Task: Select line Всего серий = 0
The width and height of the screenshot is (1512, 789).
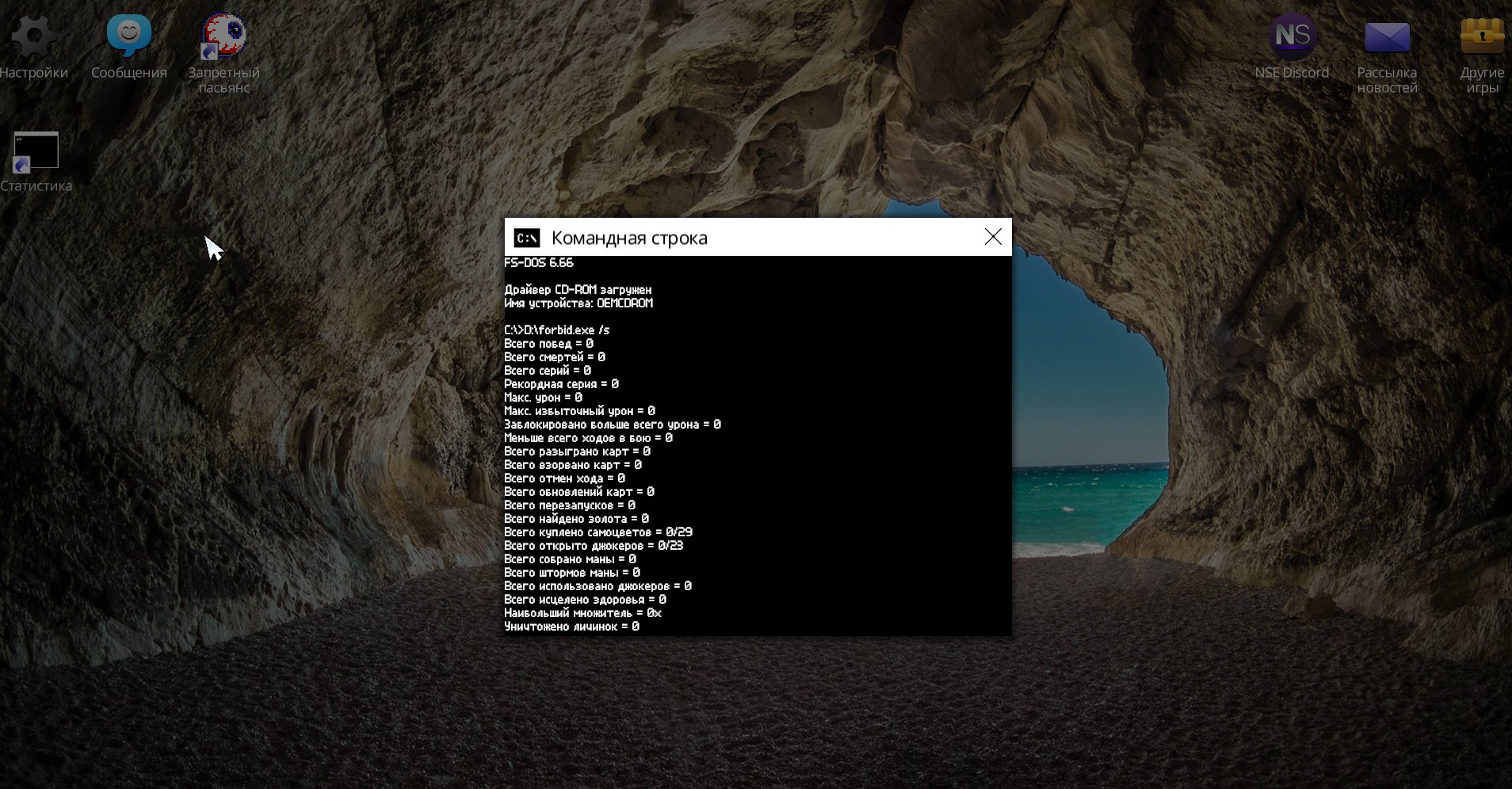Action: (x=548, y=371)
